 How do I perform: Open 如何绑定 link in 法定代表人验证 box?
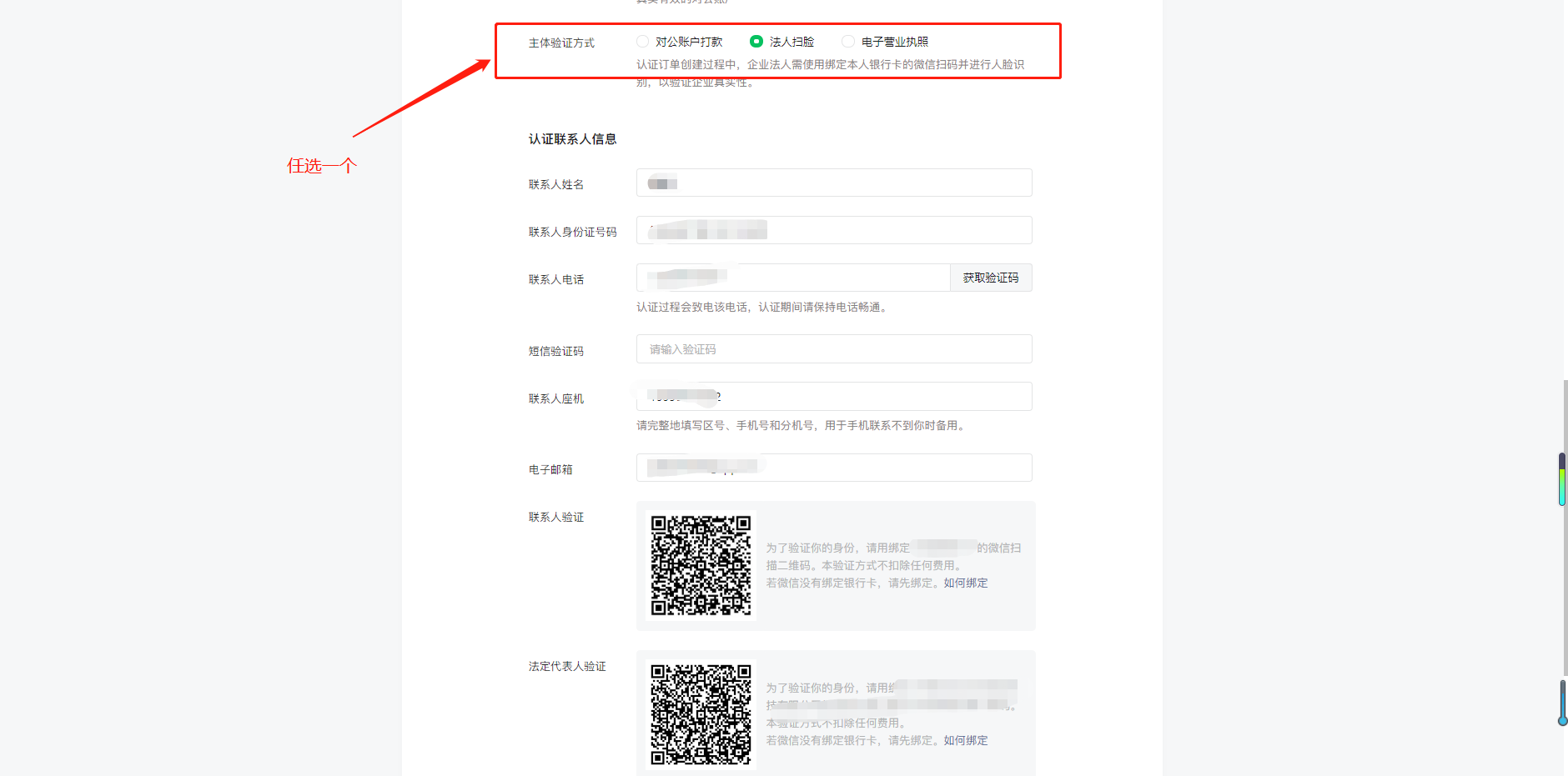point(966,741)
